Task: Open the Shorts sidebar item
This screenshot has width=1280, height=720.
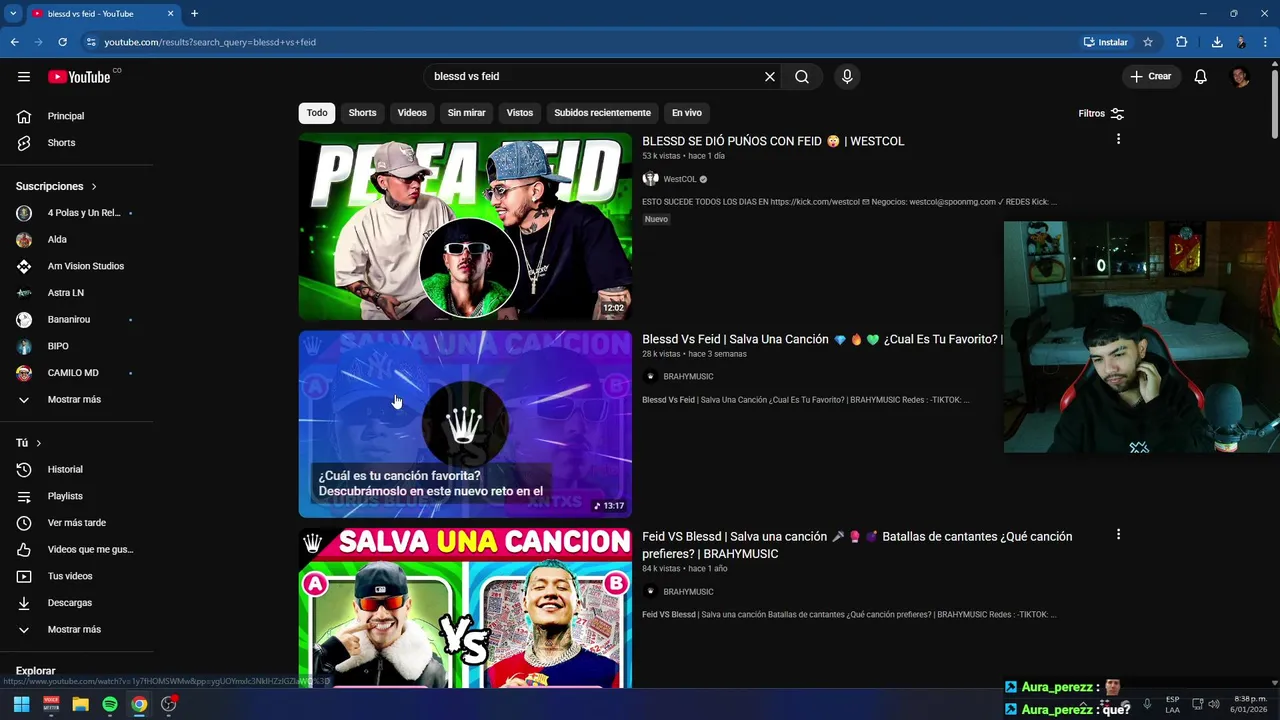Action: (77, 143)
